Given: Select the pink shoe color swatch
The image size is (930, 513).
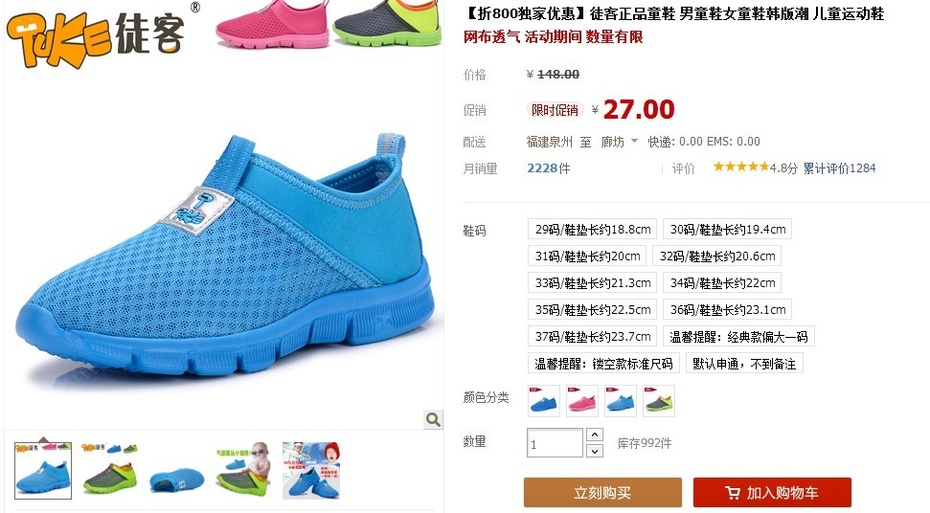Looking at the screenshot, I should point(581,400).
